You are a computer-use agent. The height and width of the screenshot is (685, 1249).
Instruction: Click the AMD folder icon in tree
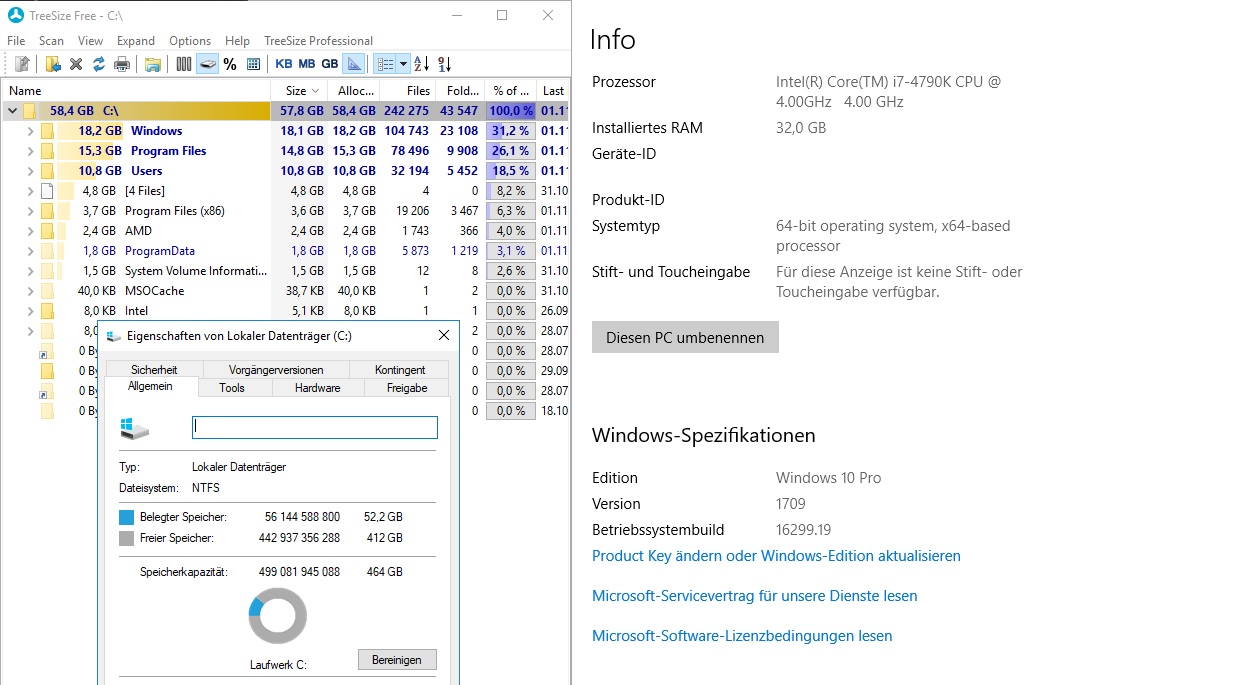(x=47, y=231)
